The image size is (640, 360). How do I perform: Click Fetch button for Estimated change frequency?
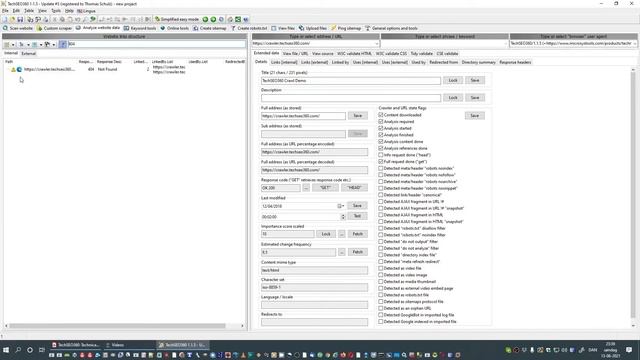[x=358, y=252]
